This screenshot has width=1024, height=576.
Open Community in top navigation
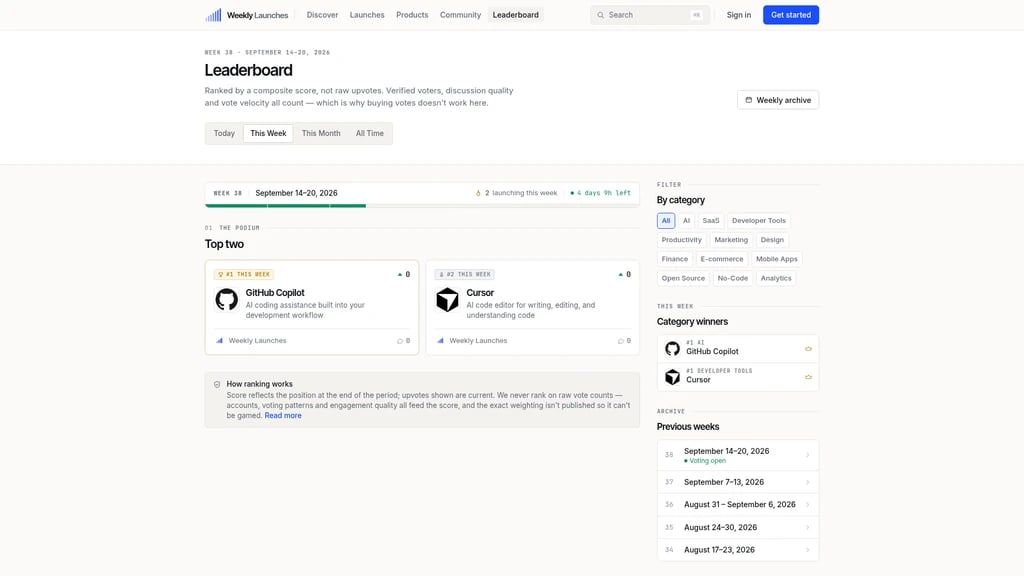pyautogui.click(x=460, y=15)
